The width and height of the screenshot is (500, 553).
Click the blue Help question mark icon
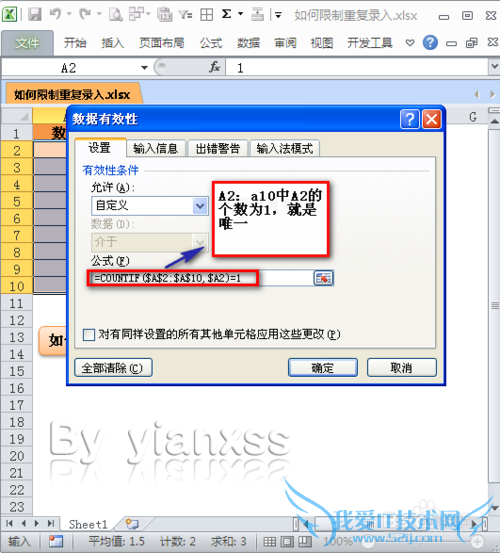pyautogui.click(x=430, y=43)
